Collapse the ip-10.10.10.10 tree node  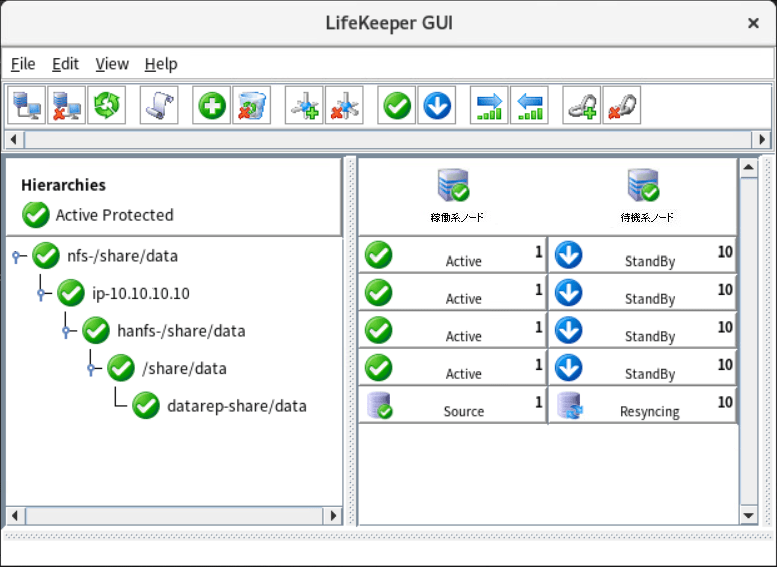[42, 294]
